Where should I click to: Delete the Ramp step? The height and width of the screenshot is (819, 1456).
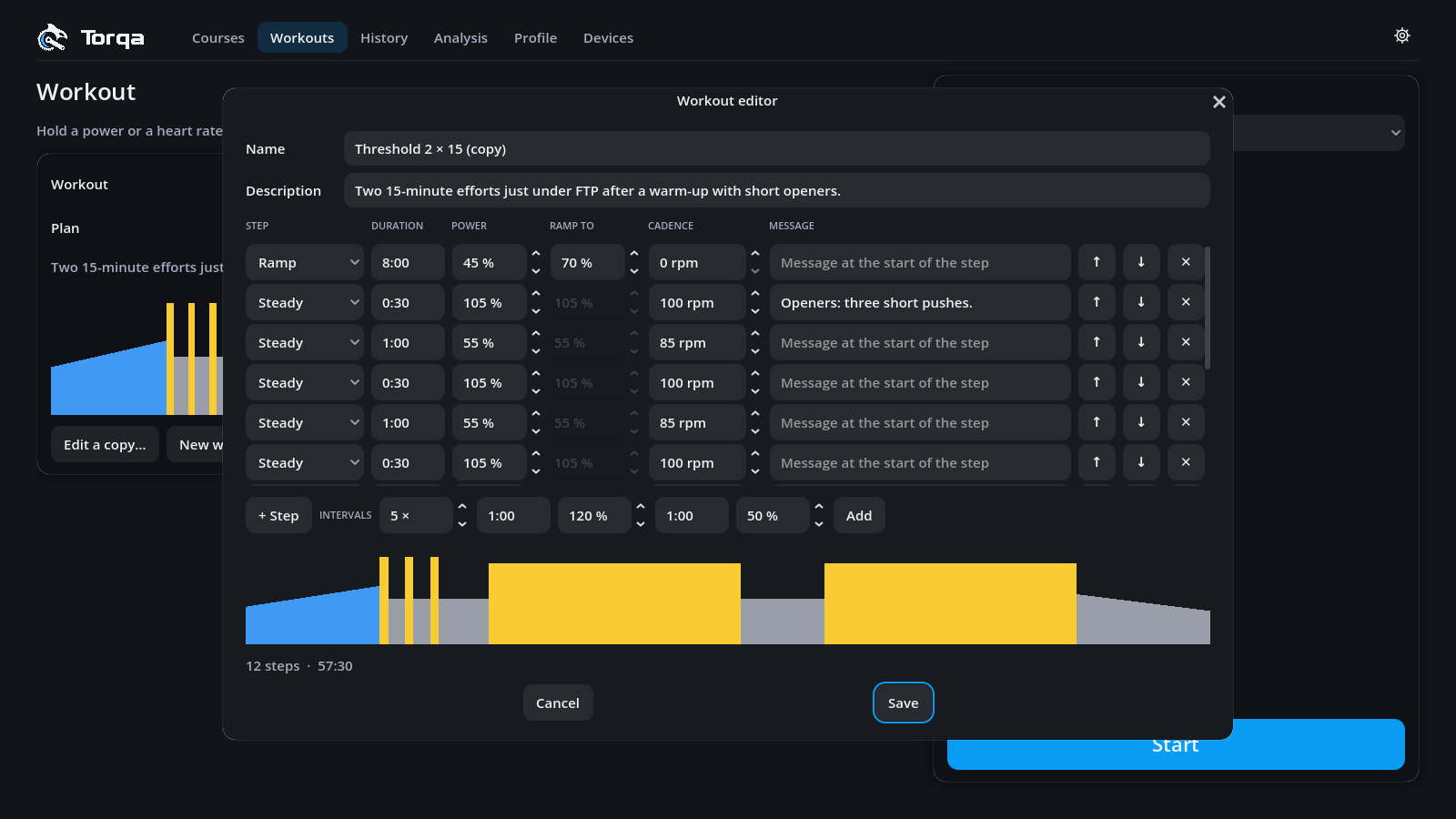tap(1186, 262)
